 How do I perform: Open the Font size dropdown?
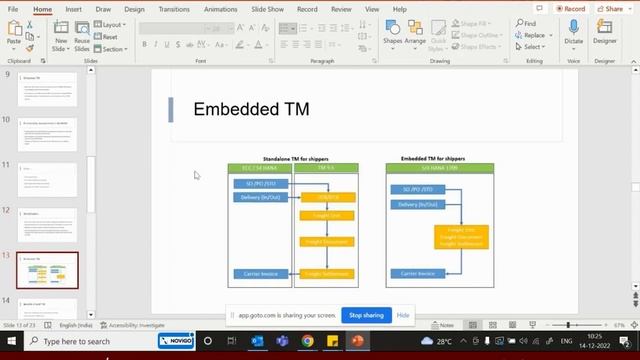(230, 28)
